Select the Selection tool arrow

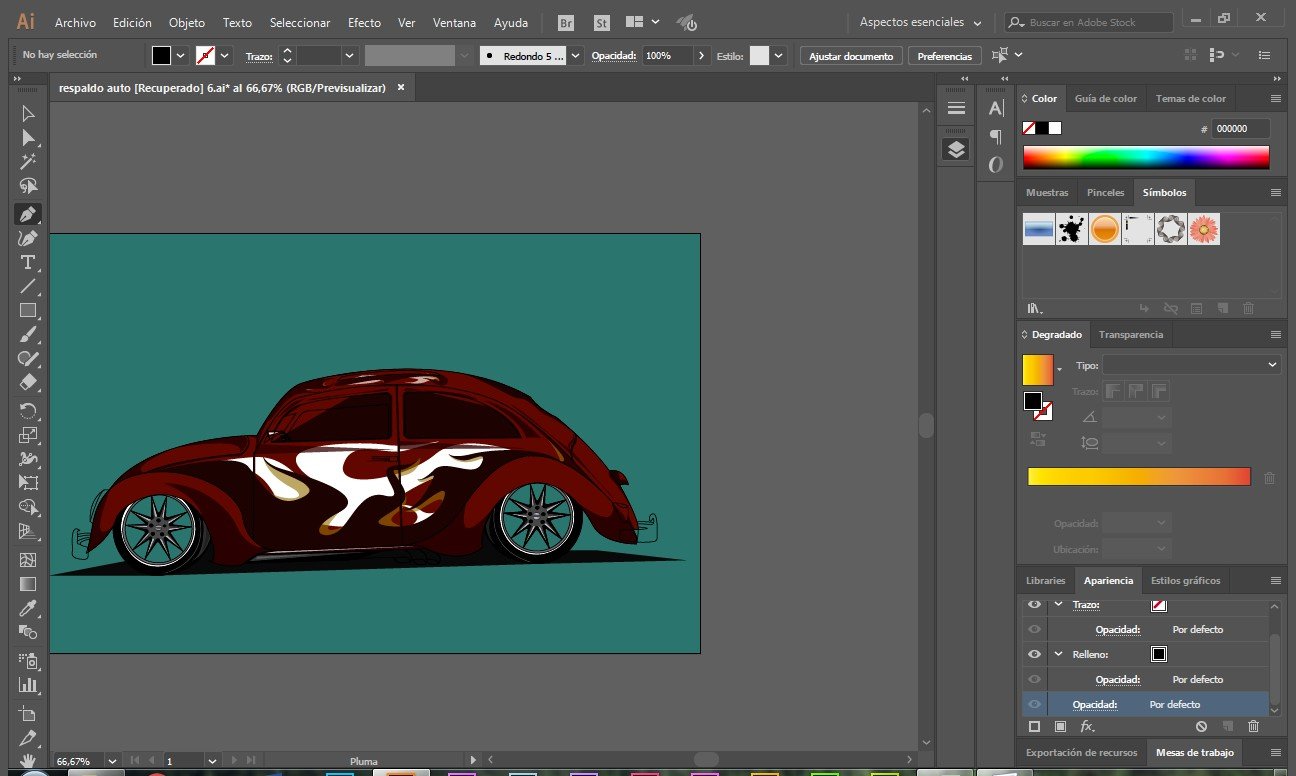(x=28, y=114)
